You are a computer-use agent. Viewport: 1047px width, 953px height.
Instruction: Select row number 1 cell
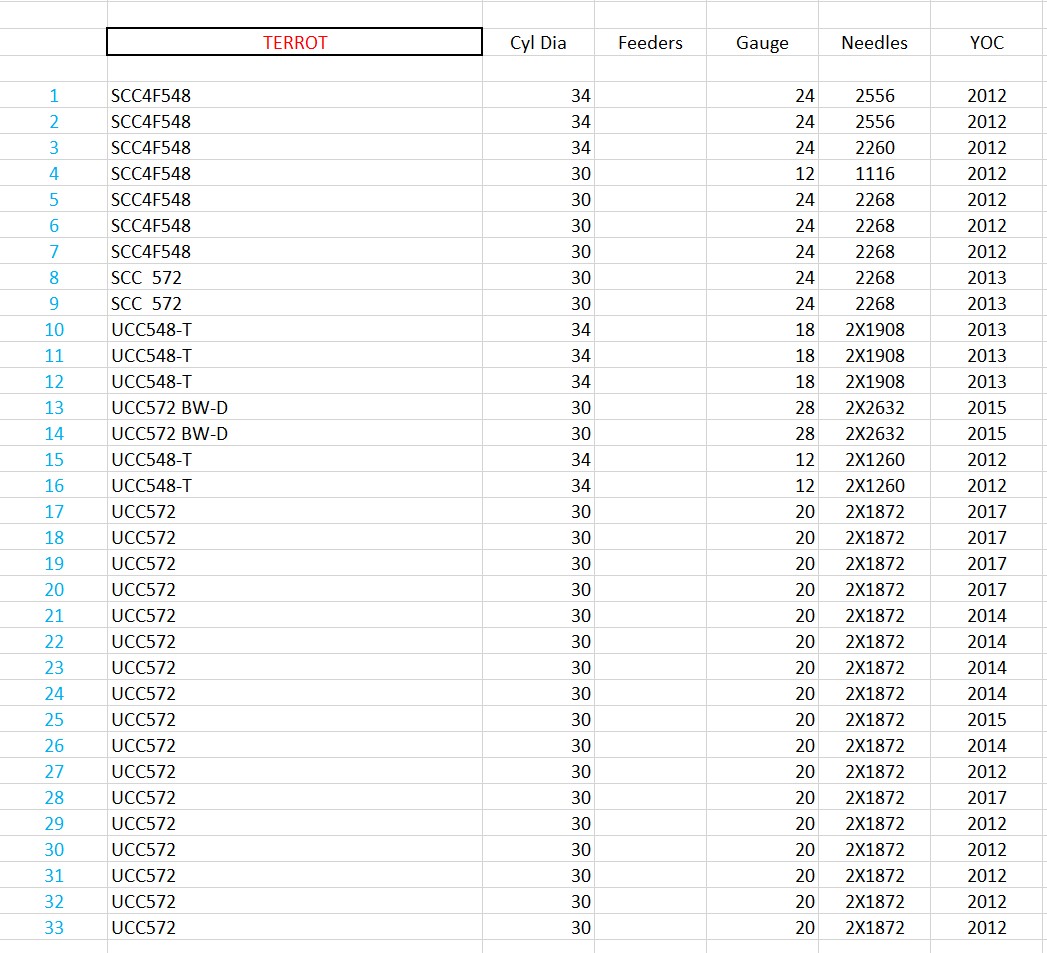54,96
